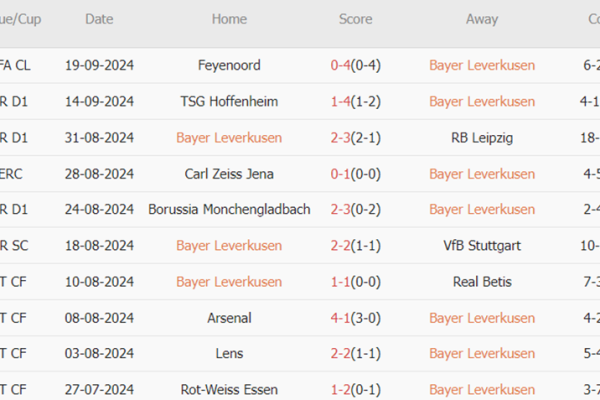This screenshot has width=600, height=400.
Task: Select Arsenal in the Home column
Action: coord(229,317)
